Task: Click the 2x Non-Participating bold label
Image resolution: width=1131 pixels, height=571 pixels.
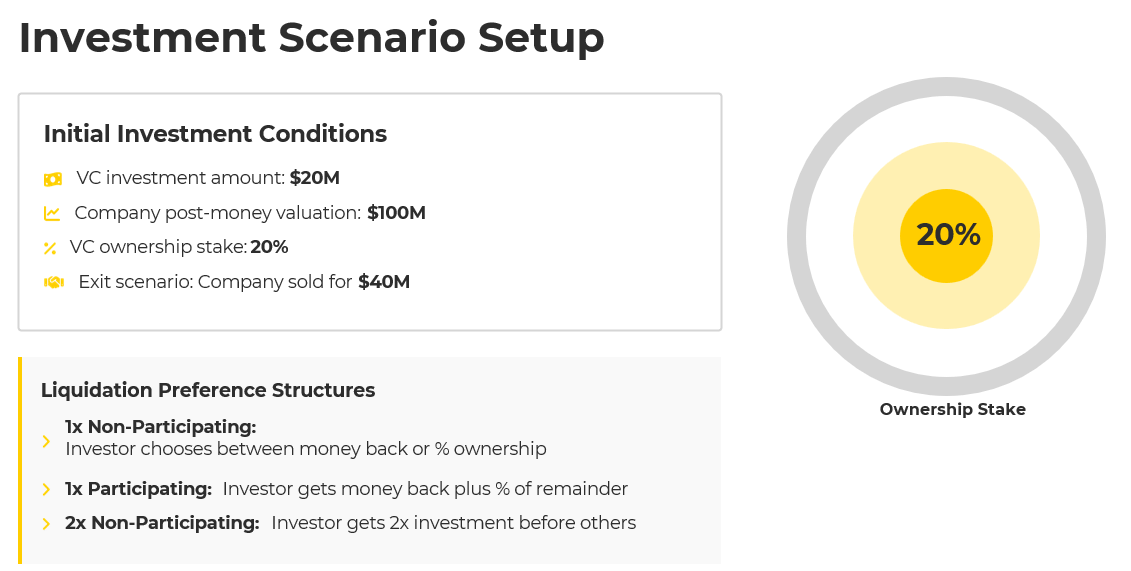Action: point(162,523)
